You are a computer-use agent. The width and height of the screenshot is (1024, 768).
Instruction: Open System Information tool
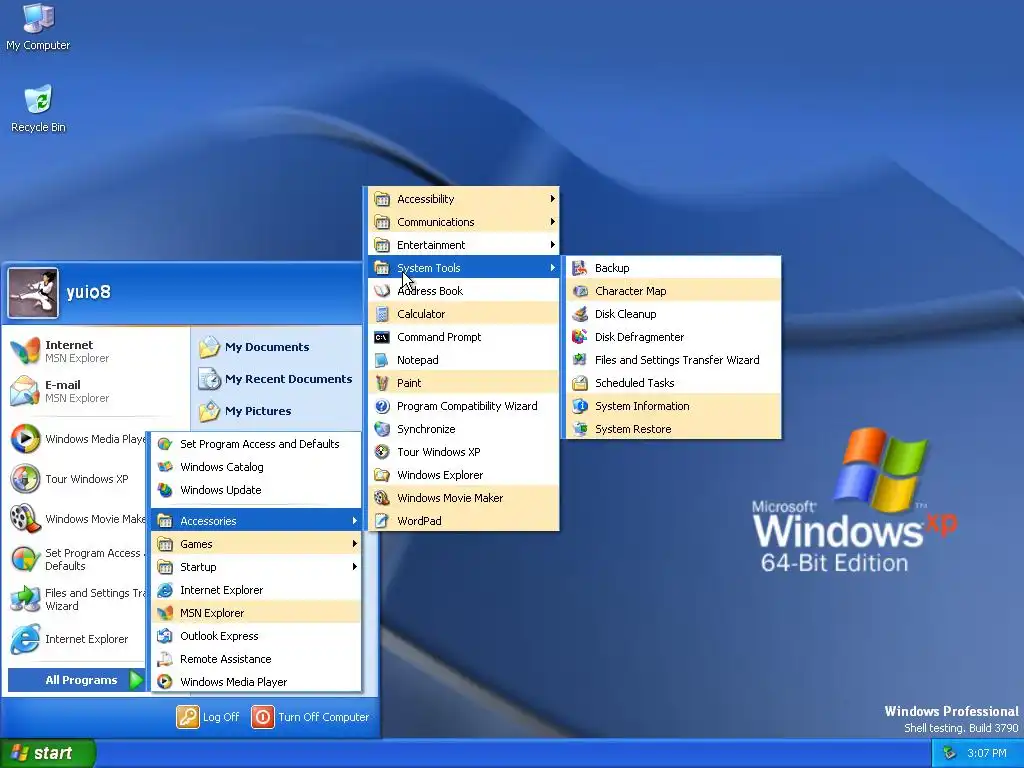pos(673,406)
